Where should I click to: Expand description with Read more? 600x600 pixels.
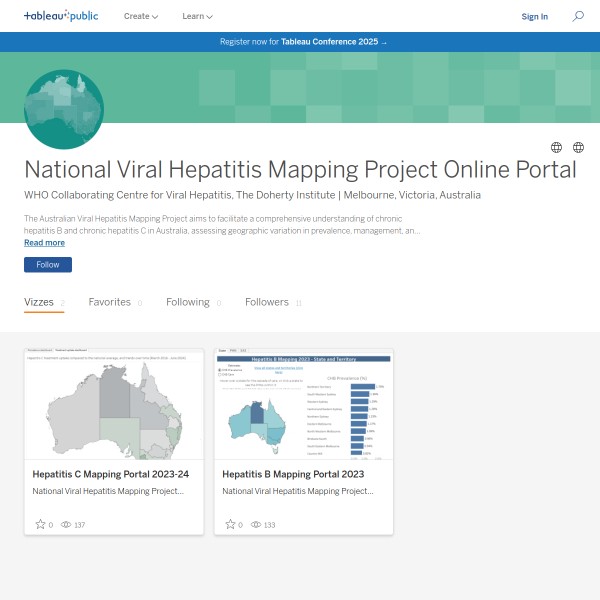coord(44,242)
